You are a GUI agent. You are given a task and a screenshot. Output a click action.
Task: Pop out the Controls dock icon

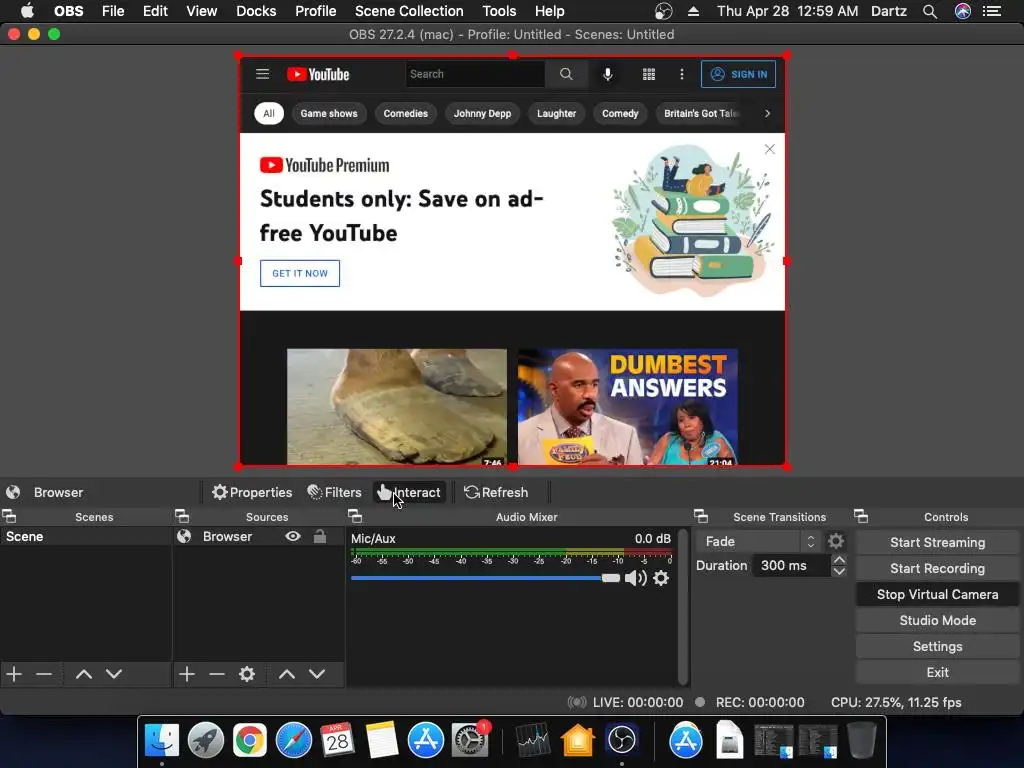[x=861, y=517]
